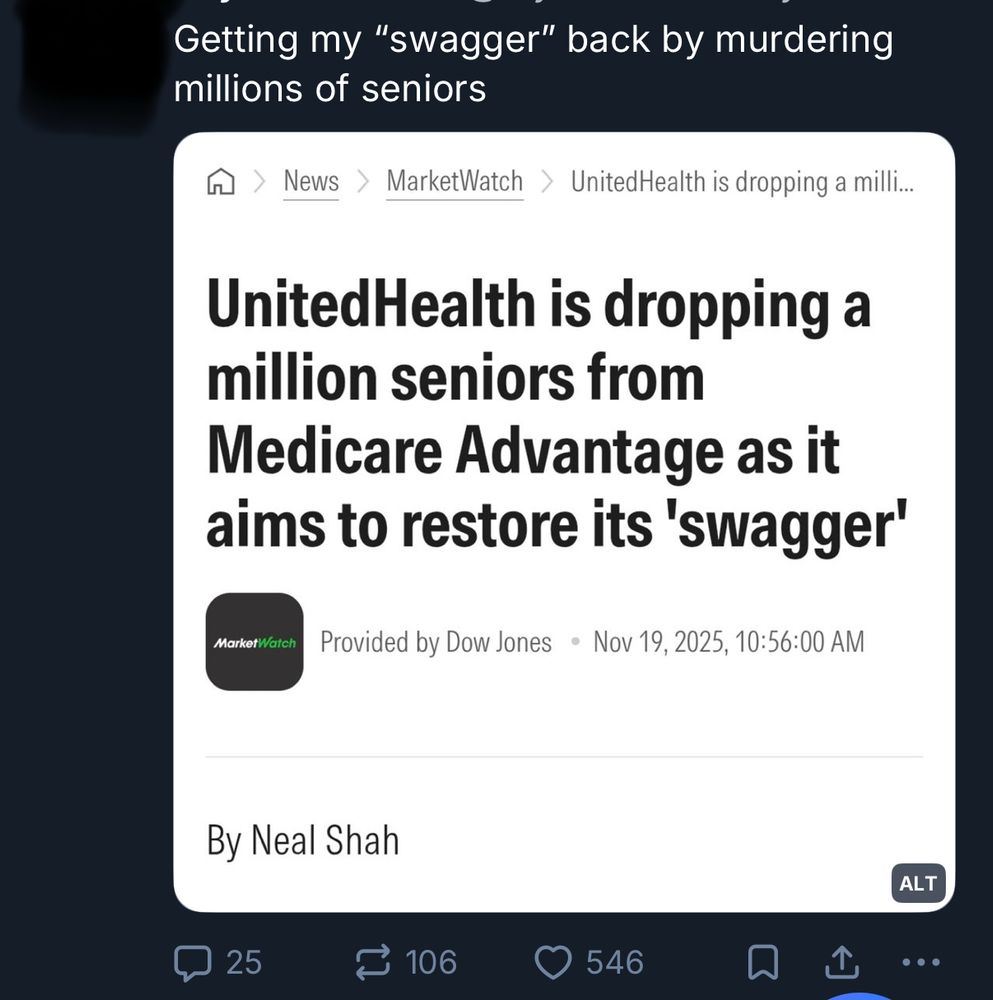Click the 'Provided by Dow Jones' text

(436, 641)
